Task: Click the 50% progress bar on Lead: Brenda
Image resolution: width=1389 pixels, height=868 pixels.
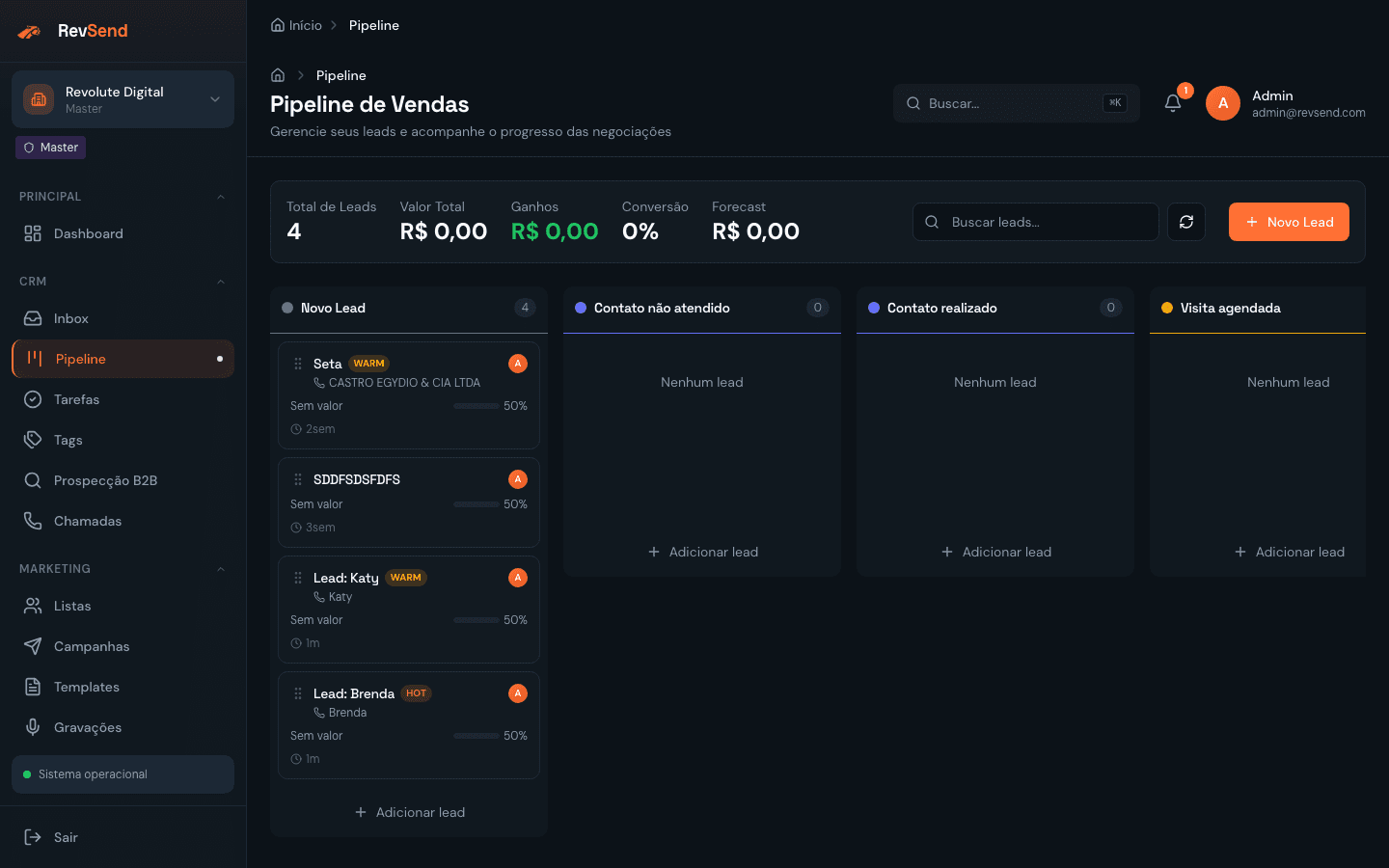Action: [476, 736]
